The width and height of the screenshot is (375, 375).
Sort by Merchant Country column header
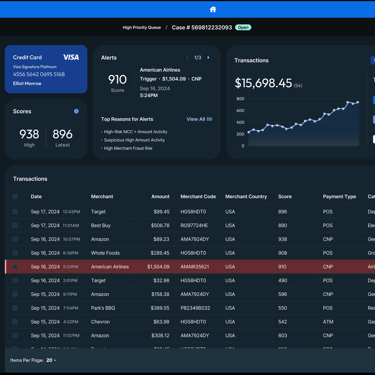click(x=246, y=197)
